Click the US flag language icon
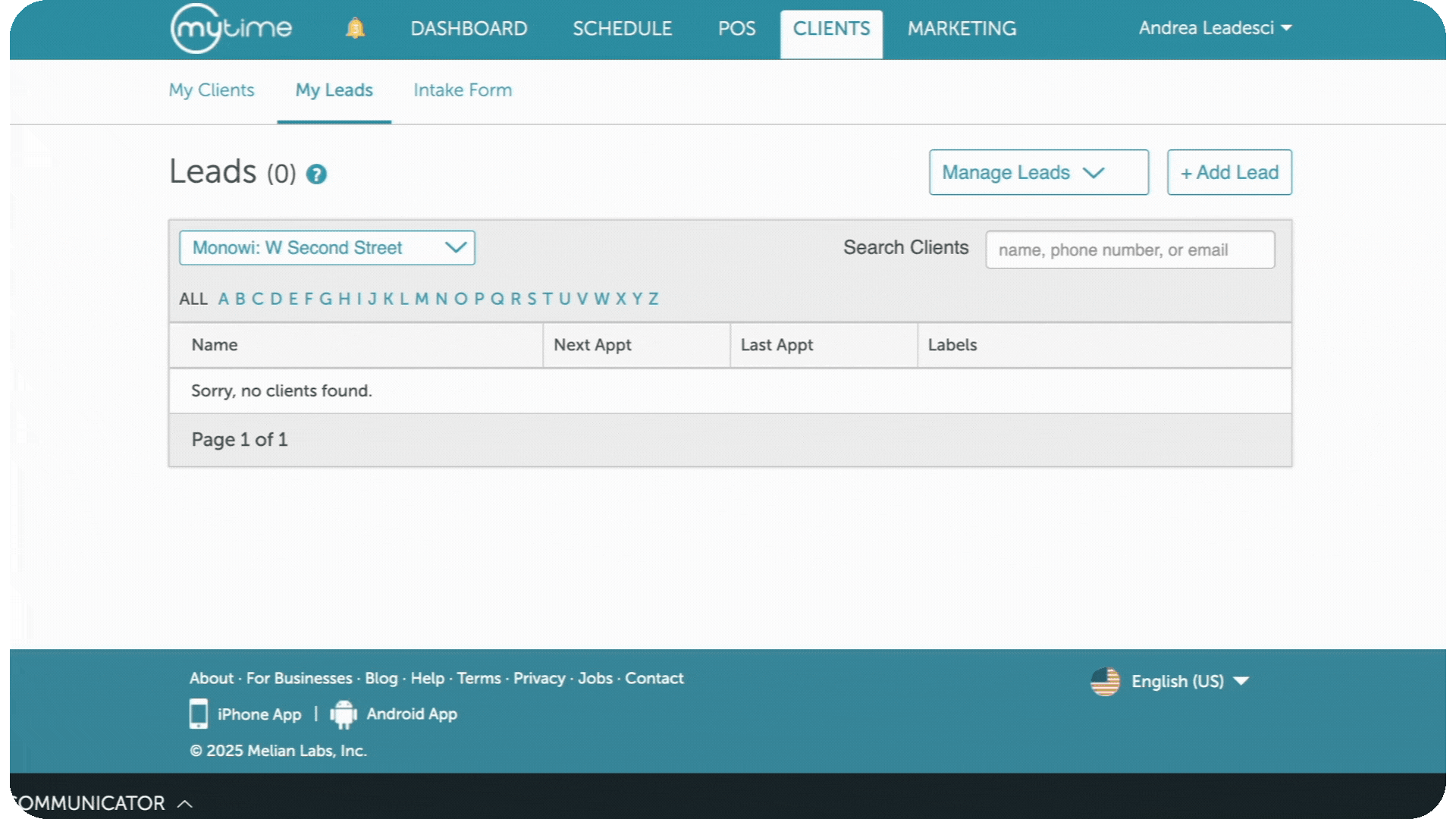1456x819 pixels. [x=1105, y=681]
